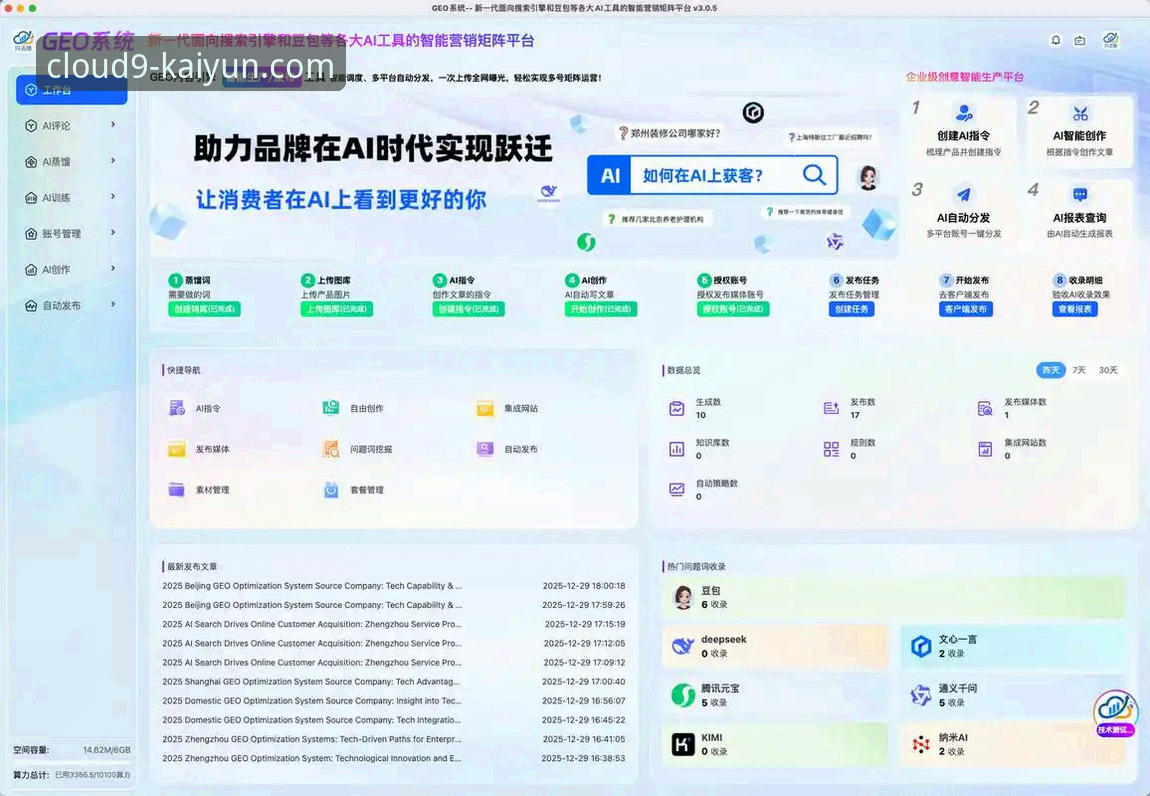This screenshot has width=1150, height=796.
Task: Select the 自由创作 icon in quick navigation
Action: pos(331,406)
